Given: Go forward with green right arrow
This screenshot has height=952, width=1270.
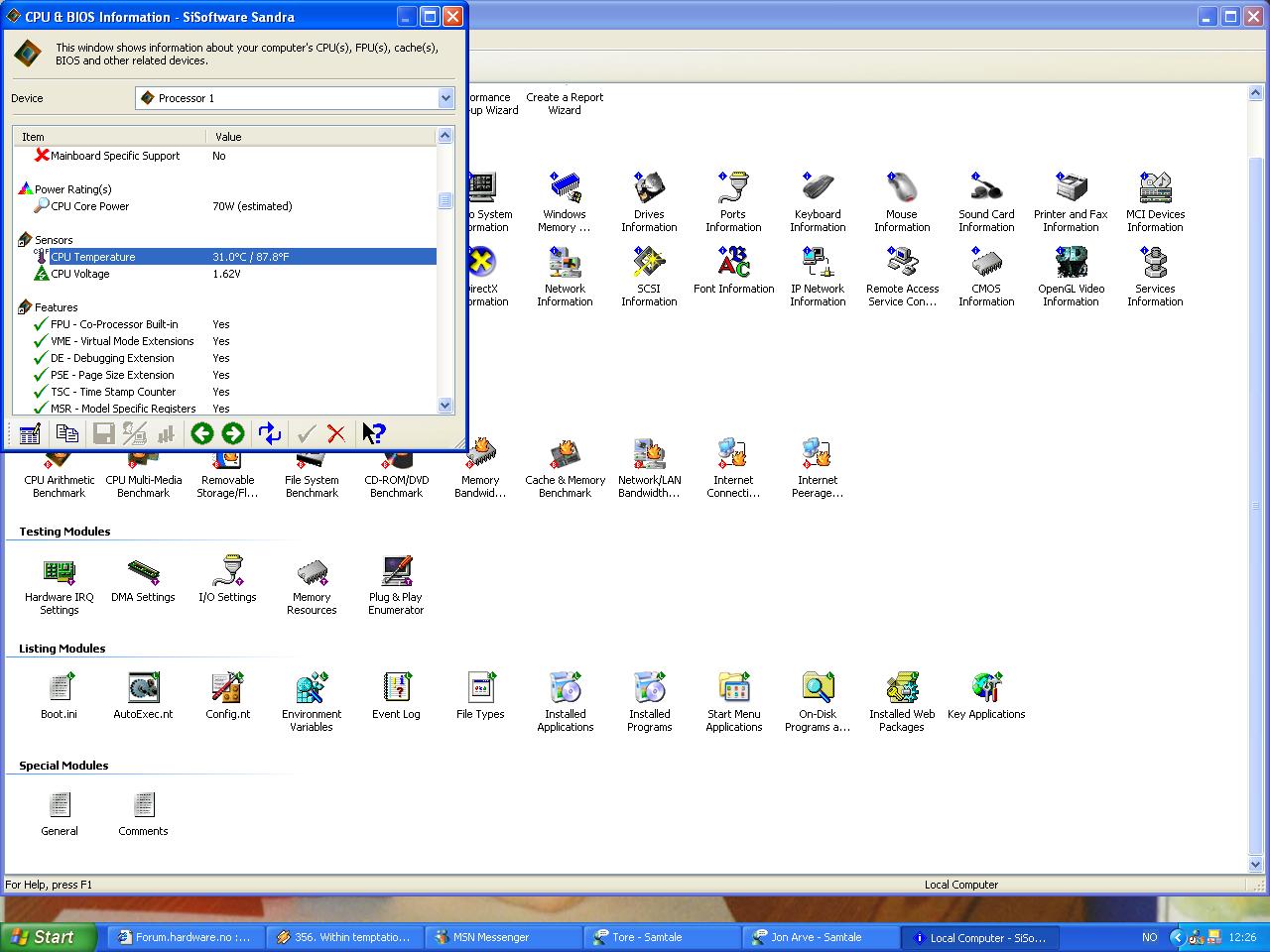Looking at the screenshot, I should [x=233, y=433].
